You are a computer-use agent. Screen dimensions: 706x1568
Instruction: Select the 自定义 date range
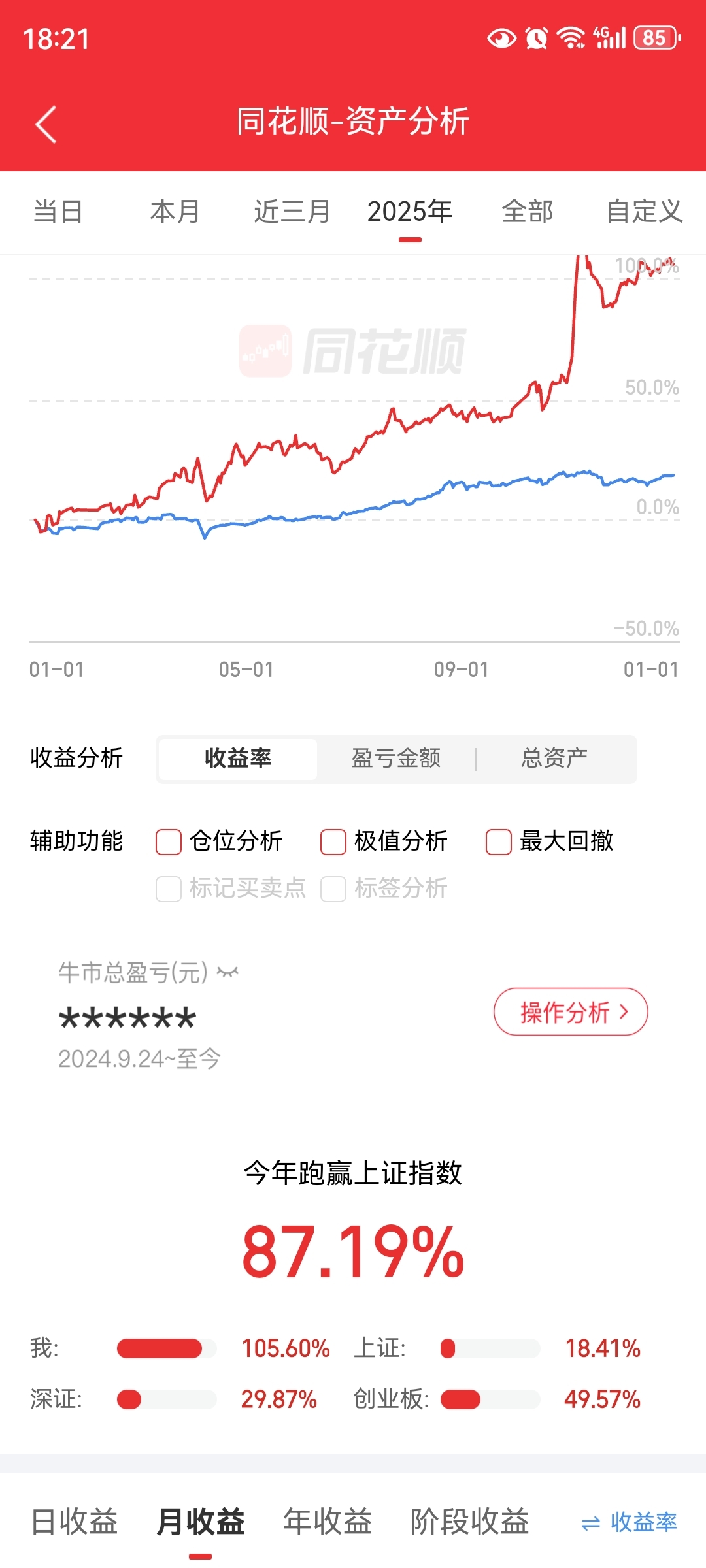[x=645, y=212]
